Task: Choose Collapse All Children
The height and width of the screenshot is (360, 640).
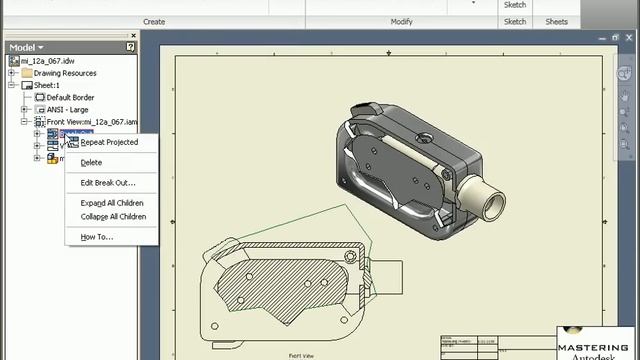Action: click(x=111, y=217)
